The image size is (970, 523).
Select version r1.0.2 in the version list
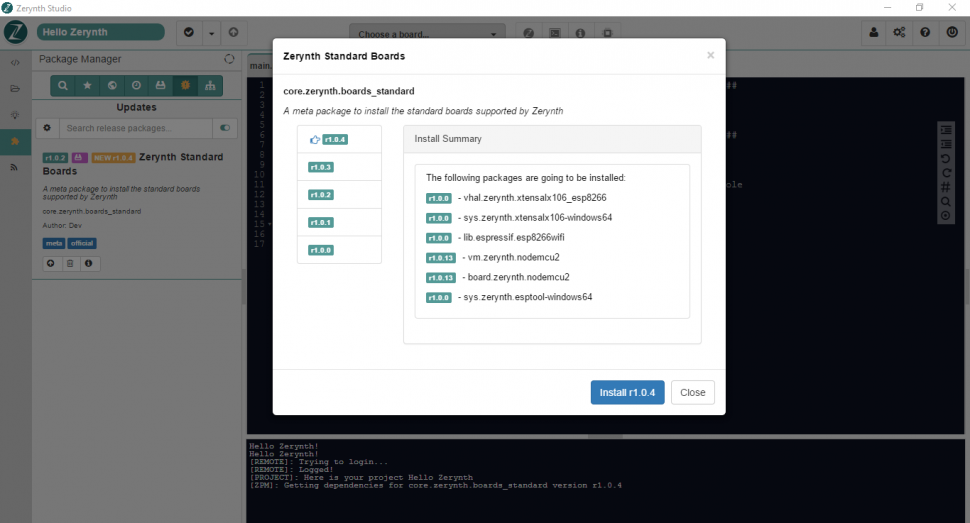pos(339,195)
